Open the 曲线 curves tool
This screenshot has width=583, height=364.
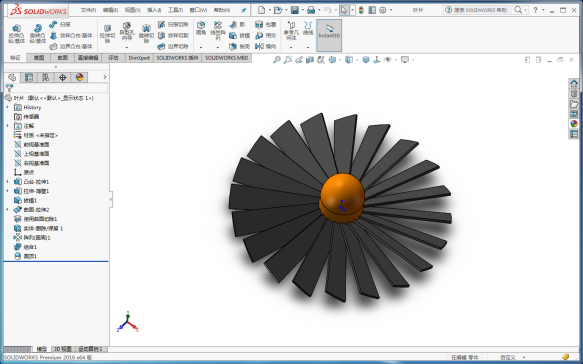(x=308, y=28)
